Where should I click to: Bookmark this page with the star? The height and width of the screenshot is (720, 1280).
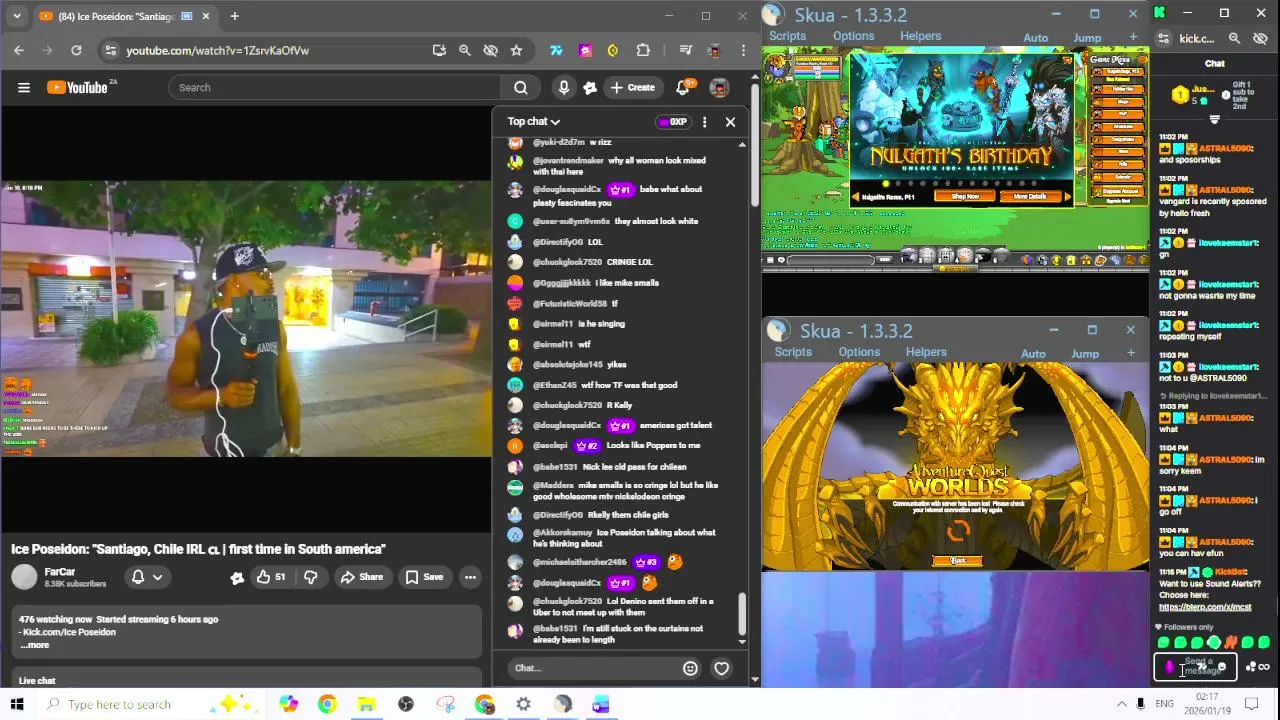516,50
